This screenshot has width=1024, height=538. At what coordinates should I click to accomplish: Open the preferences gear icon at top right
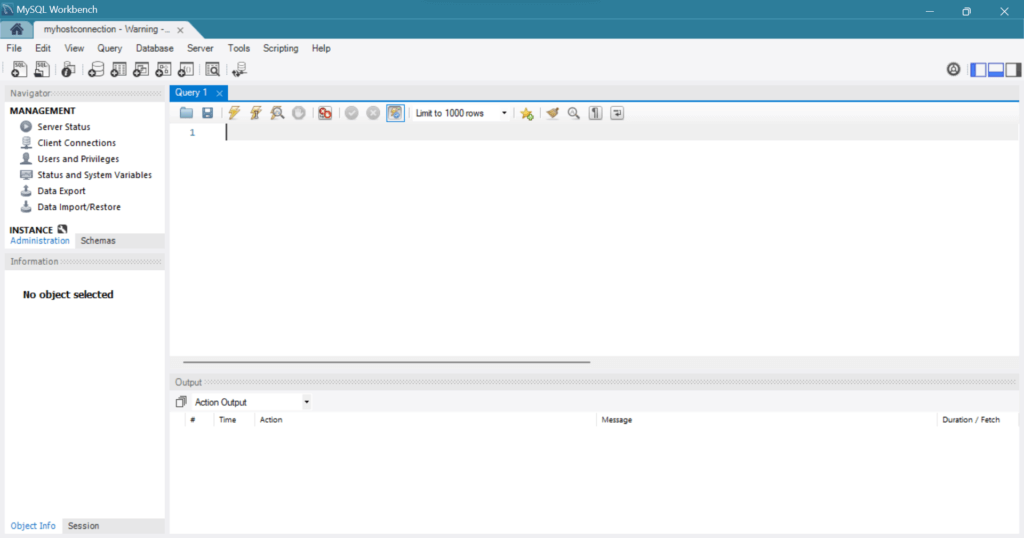coord(953,69)
